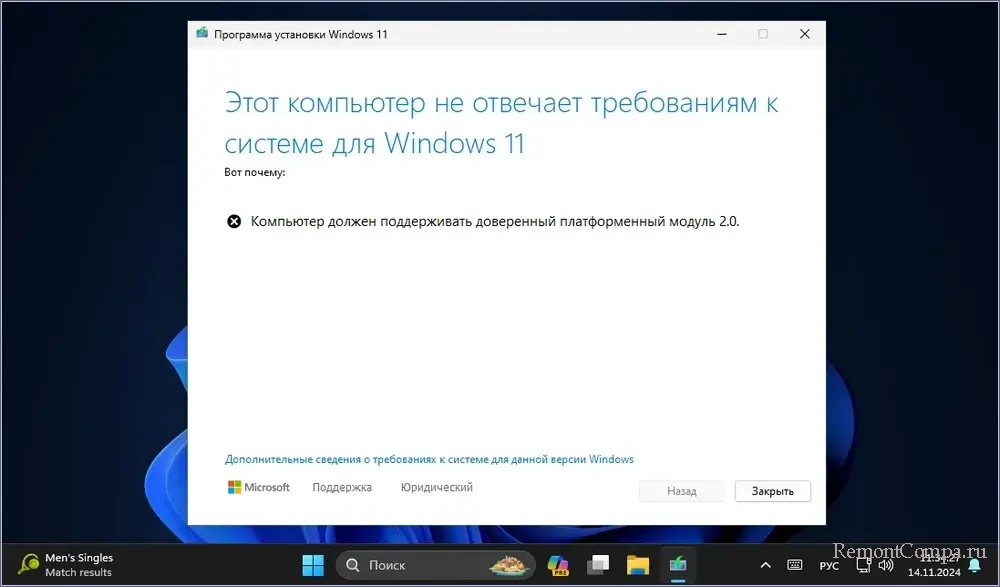Minimize the Windows 11 setup window

click(722, 34)
